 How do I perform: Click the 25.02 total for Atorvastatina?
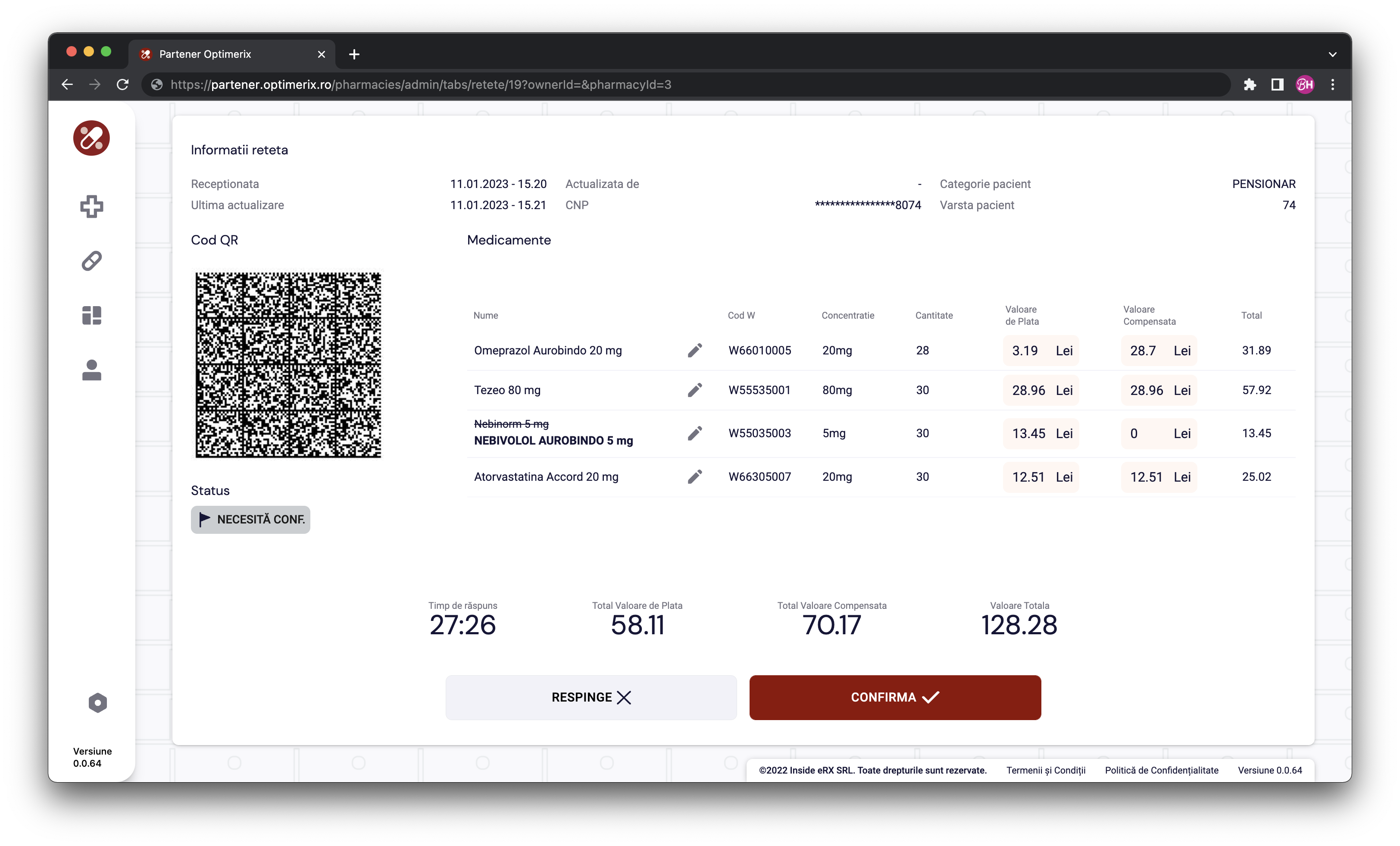(x=1256, y=476)
